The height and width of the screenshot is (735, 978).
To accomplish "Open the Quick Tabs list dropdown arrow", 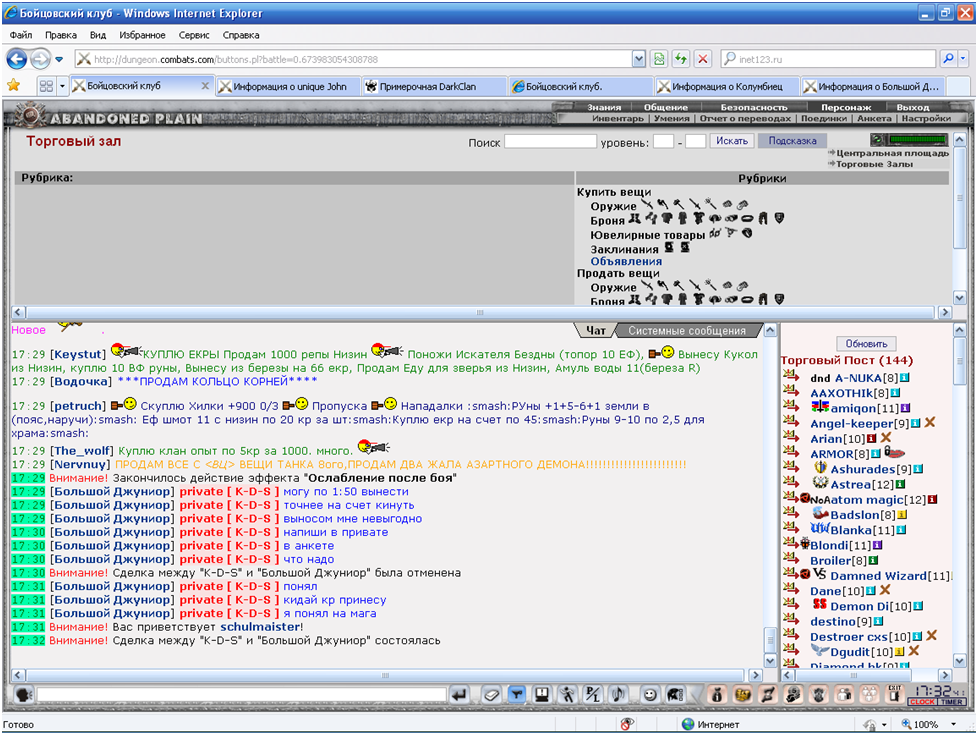I will (62, 86).
